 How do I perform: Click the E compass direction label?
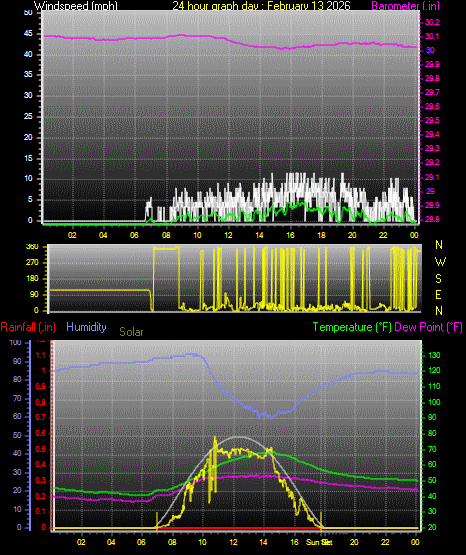(438, 295)
